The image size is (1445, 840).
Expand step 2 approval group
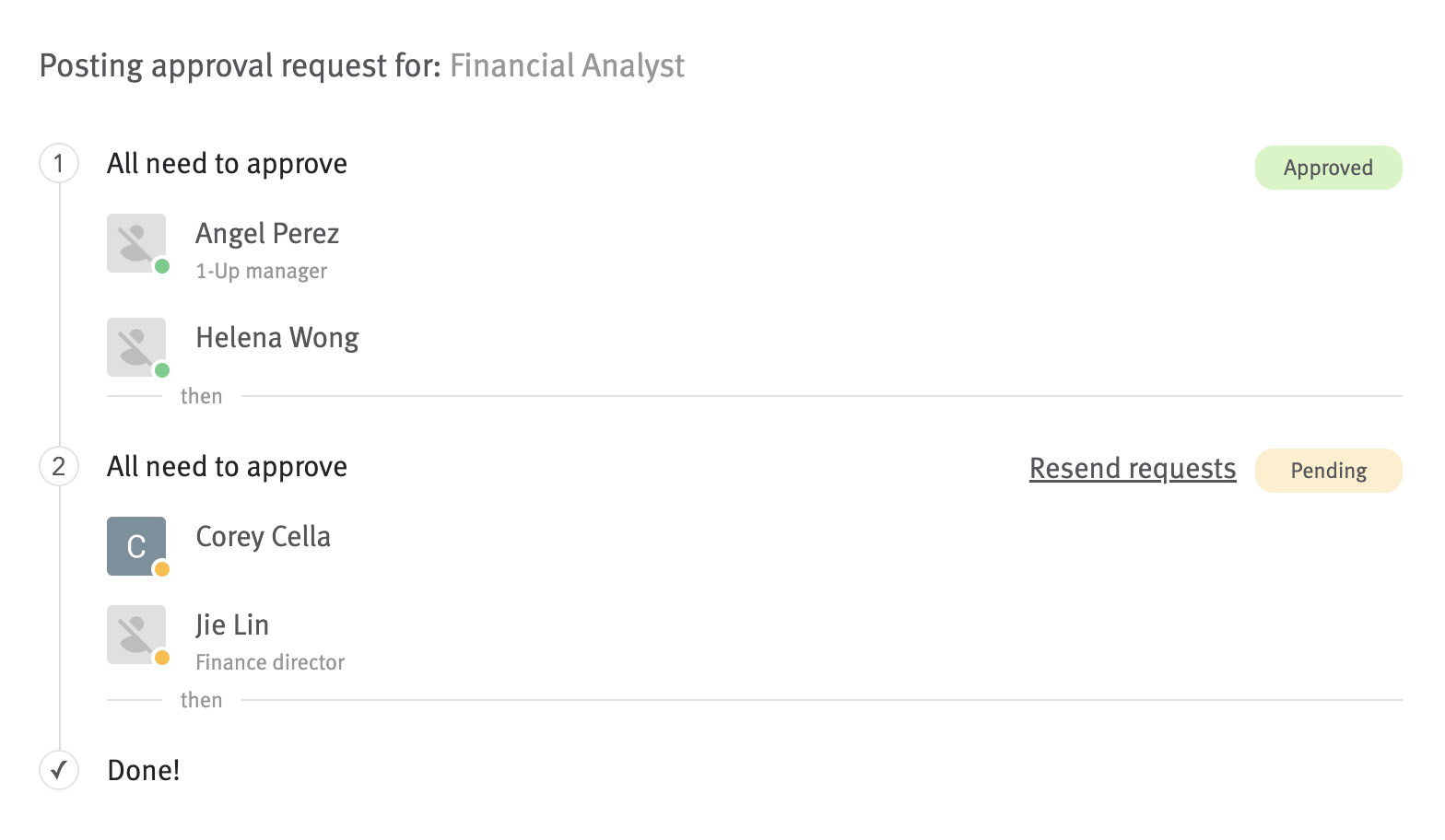[x=58, y=467]
